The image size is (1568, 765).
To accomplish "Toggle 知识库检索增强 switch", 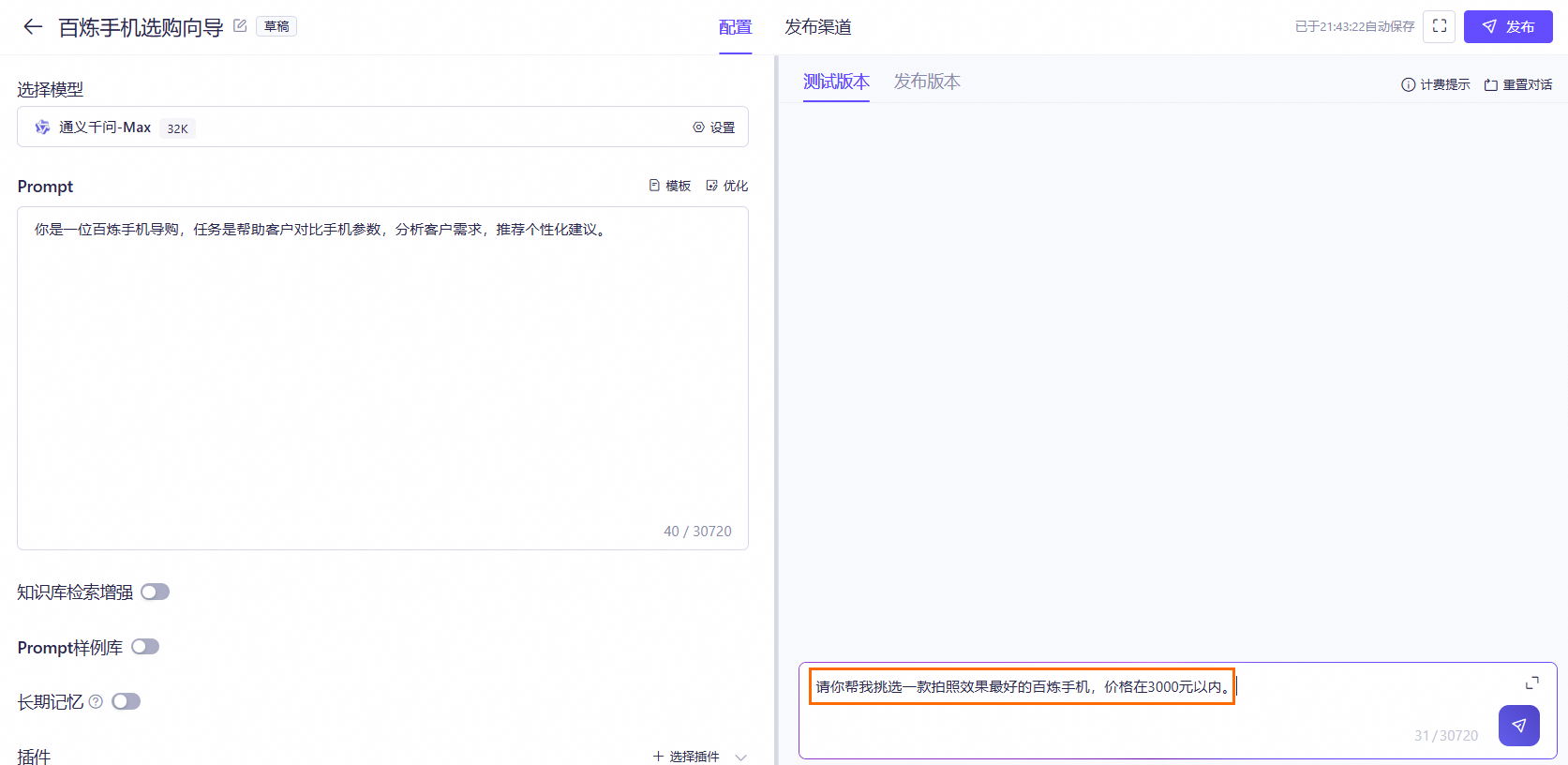I will [x=156, y=592].
